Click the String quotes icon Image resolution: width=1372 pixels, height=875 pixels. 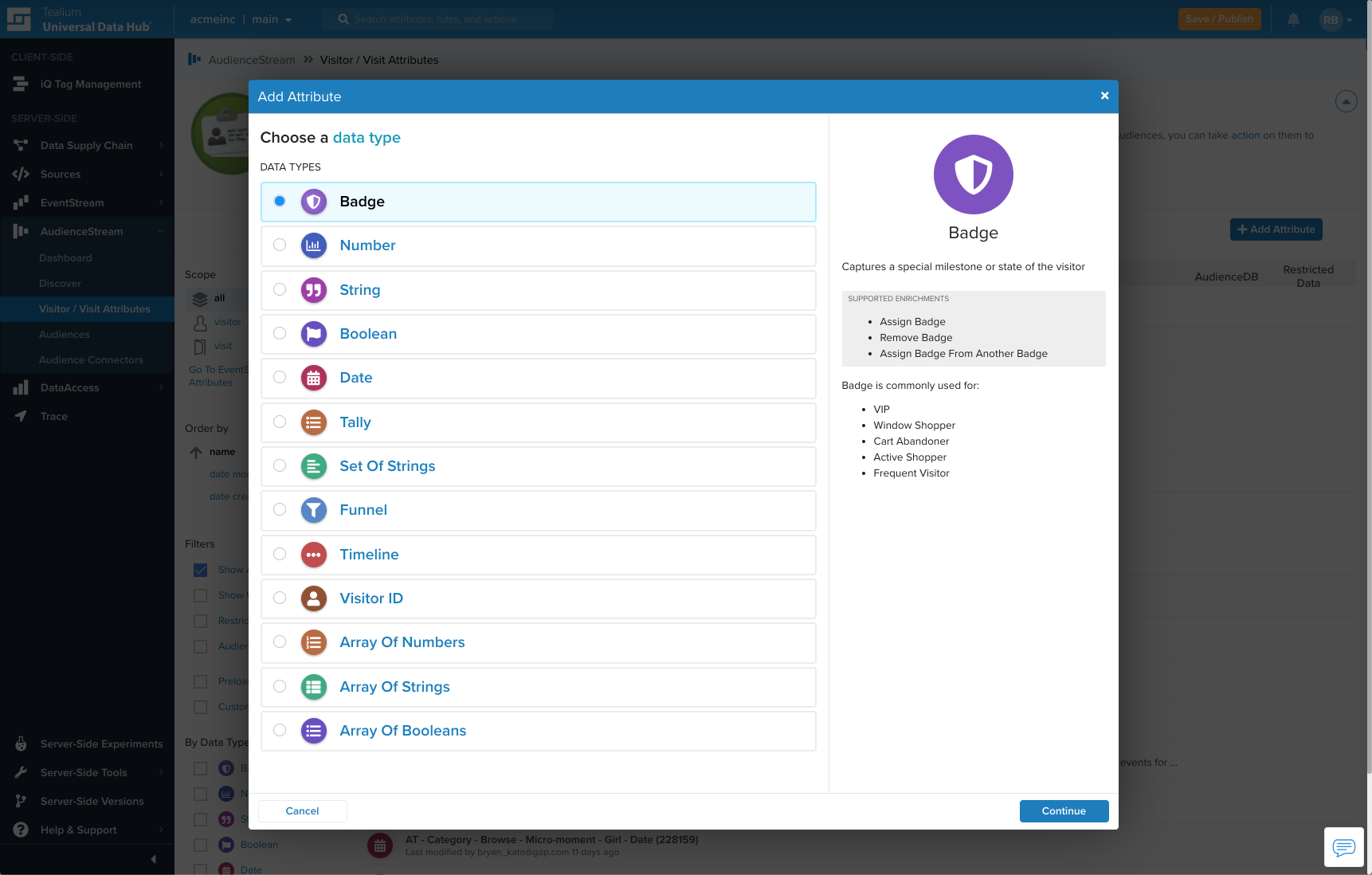[x=314, y=290]
